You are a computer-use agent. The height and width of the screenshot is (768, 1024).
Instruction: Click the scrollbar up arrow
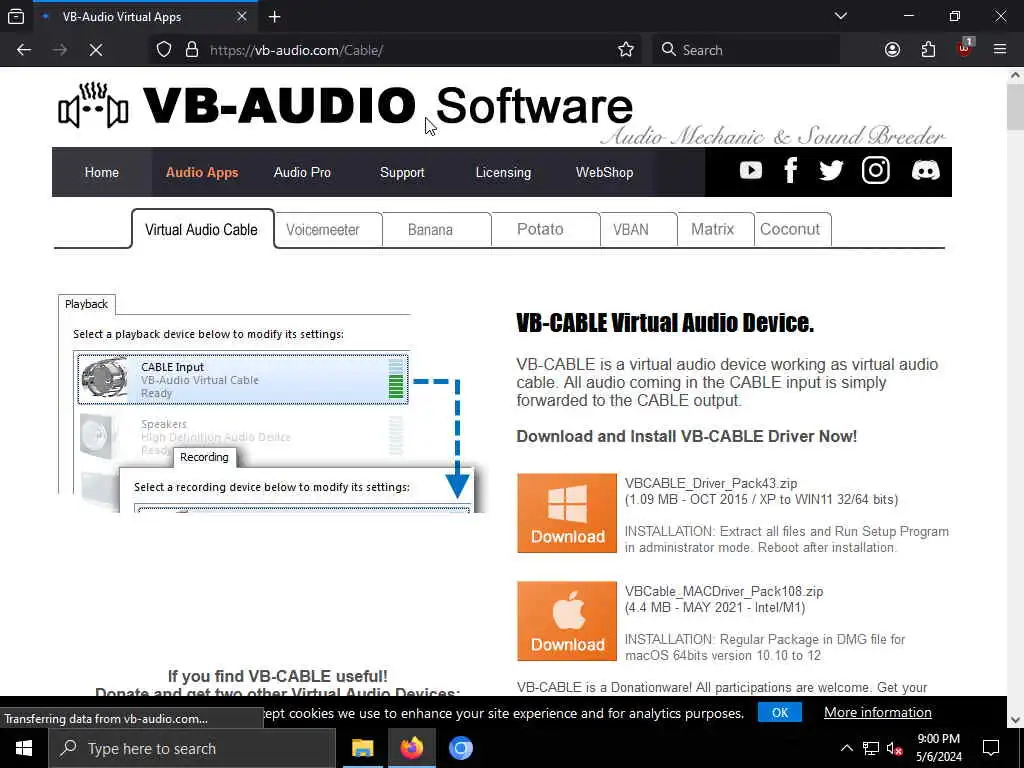[x=1015, y=75]
